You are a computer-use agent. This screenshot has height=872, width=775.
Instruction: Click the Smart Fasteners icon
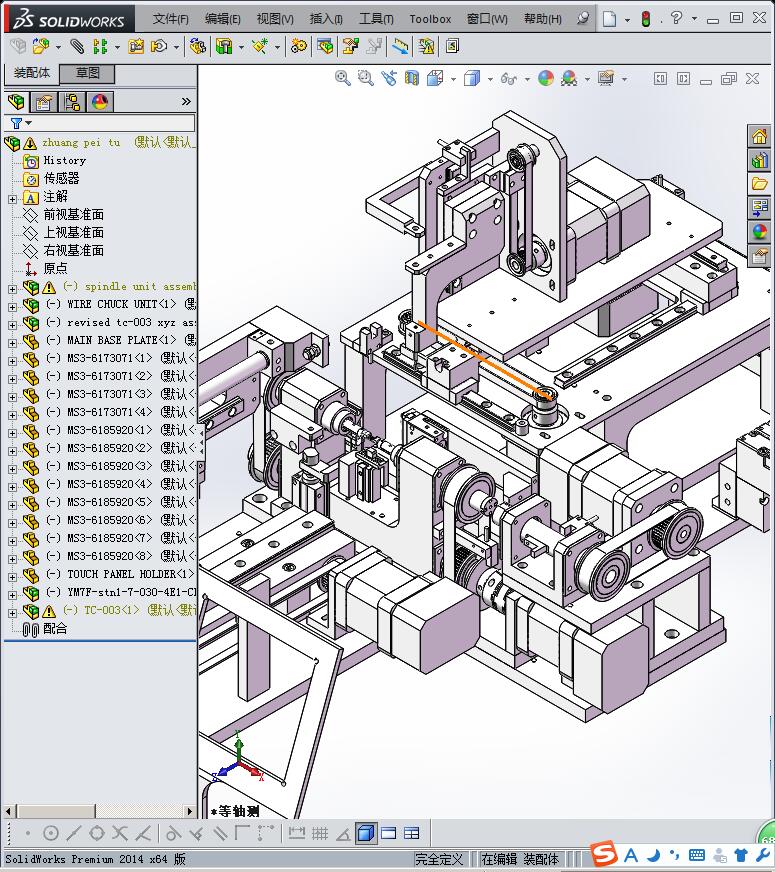pos(136,46)
